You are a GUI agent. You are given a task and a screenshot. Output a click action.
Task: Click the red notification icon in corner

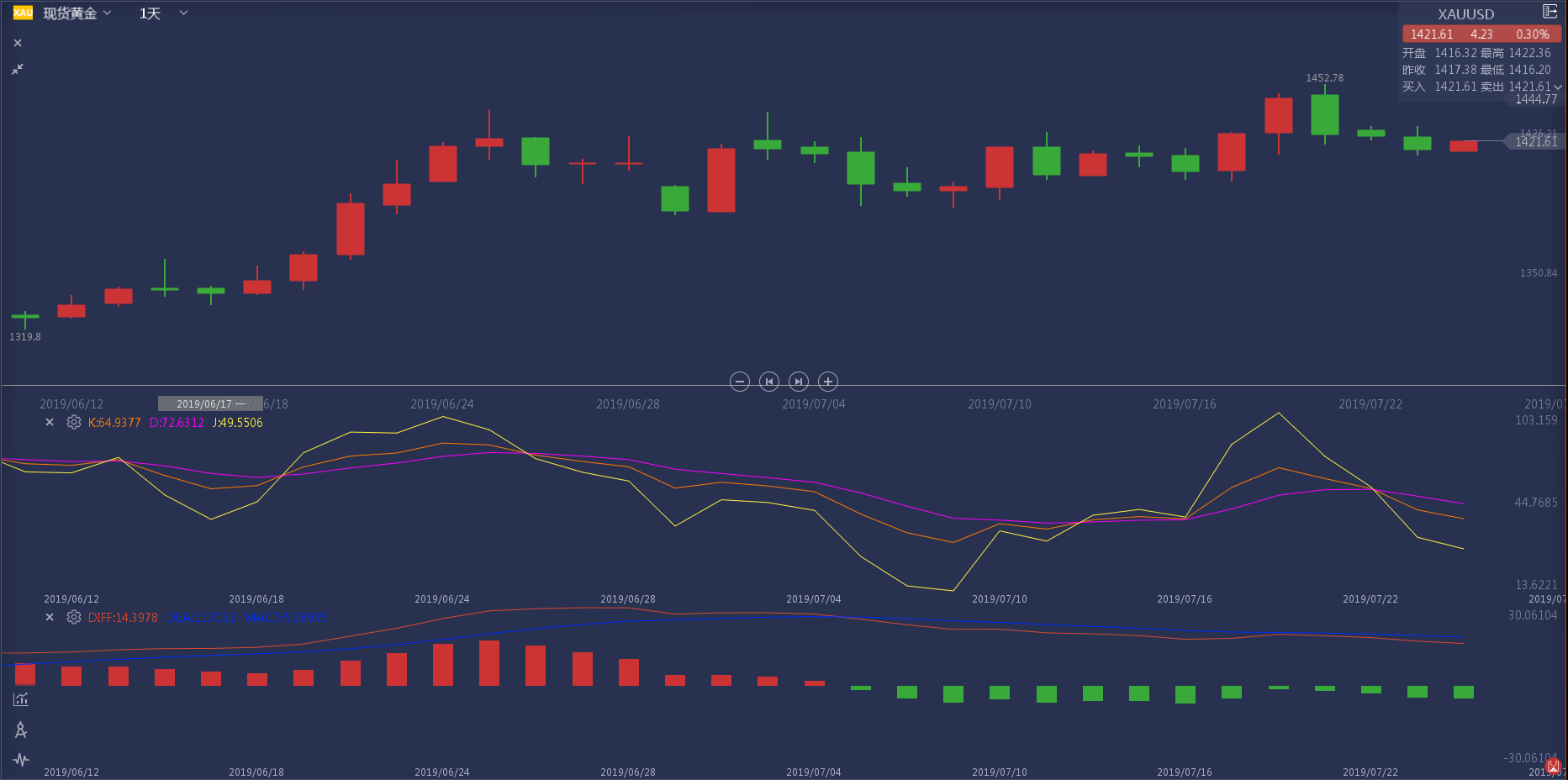(x=1553, y=766)
